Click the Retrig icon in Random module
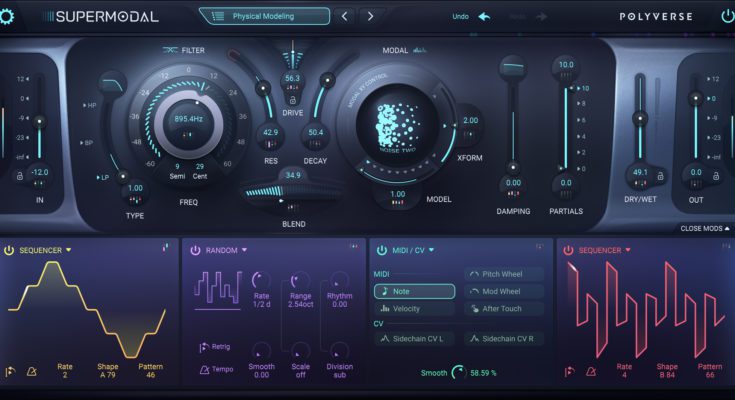The height and width of the screenshot is (400, 735). coord(204,347)
